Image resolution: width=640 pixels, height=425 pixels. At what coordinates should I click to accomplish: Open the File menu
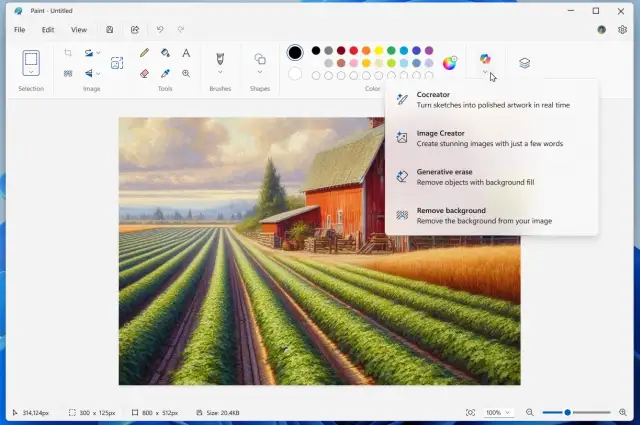[19, 30]
